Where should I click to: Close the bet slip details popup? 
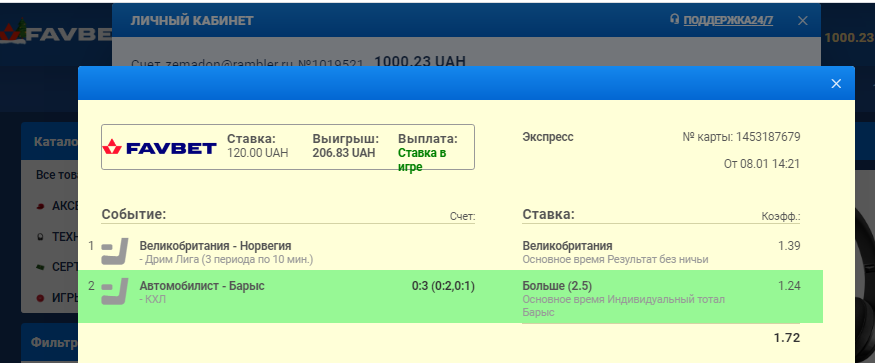click(835, 84)
